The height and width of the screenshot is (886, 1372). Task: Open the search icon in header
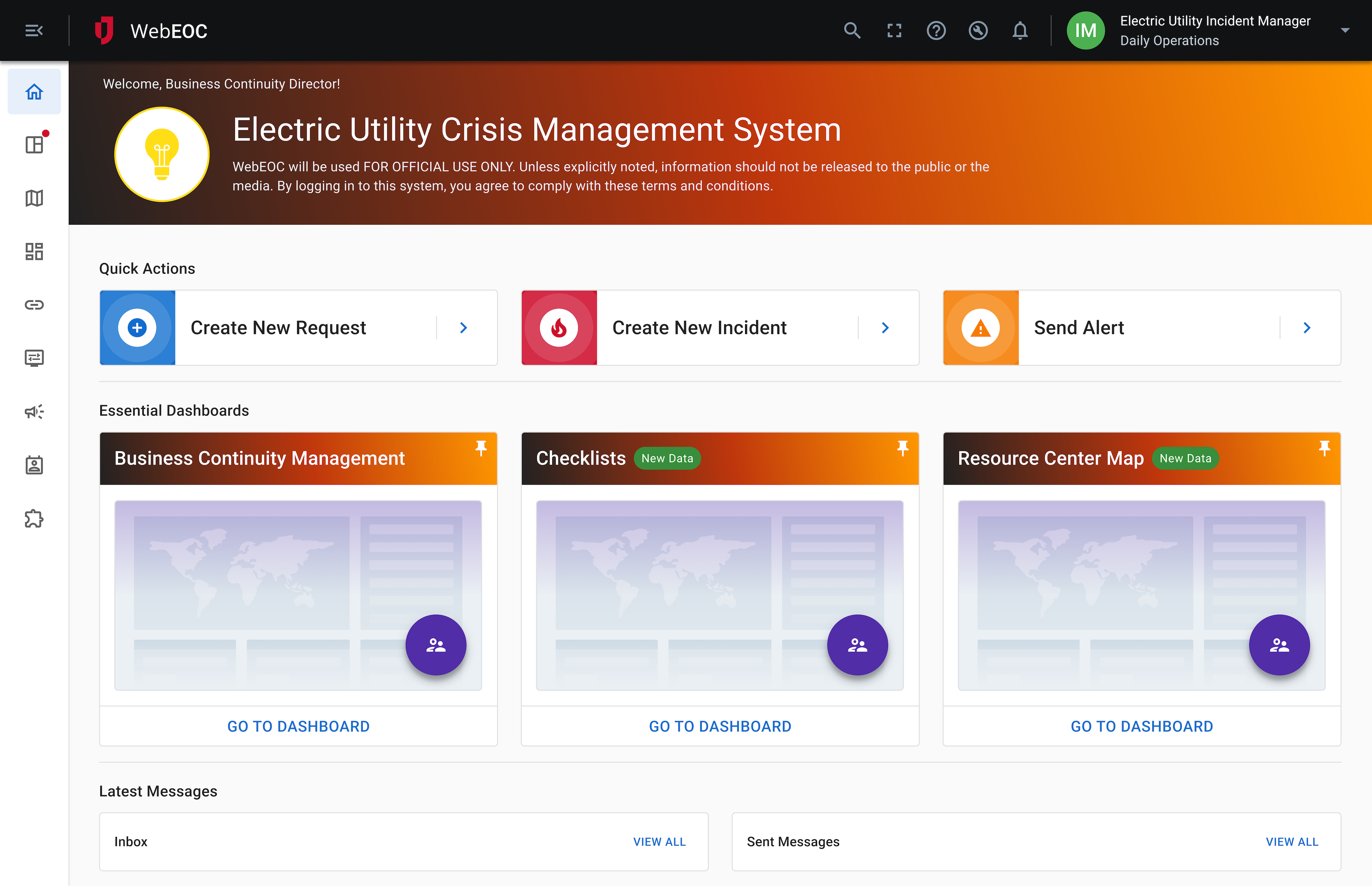[852, 30]
